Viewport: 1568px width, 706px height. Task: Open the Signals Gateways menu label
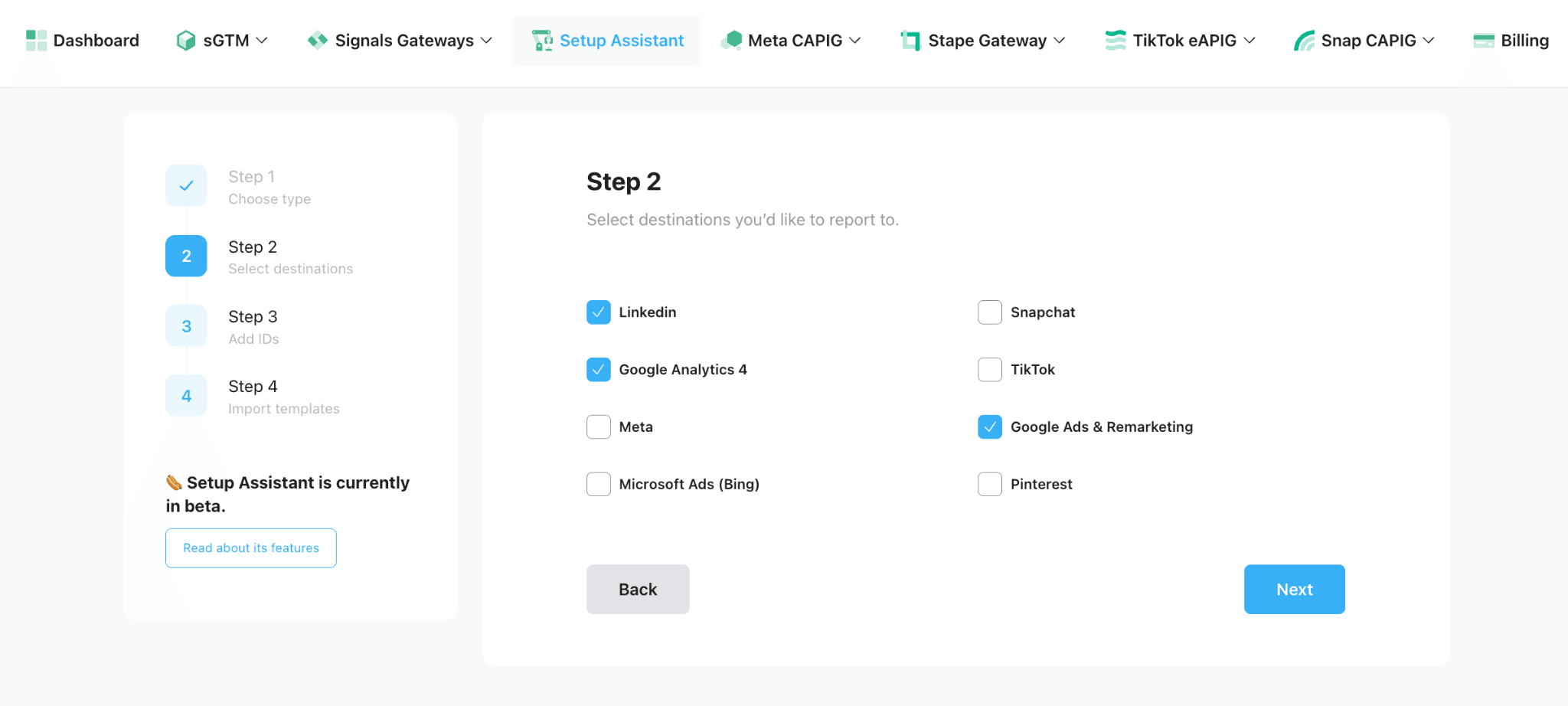404,41
